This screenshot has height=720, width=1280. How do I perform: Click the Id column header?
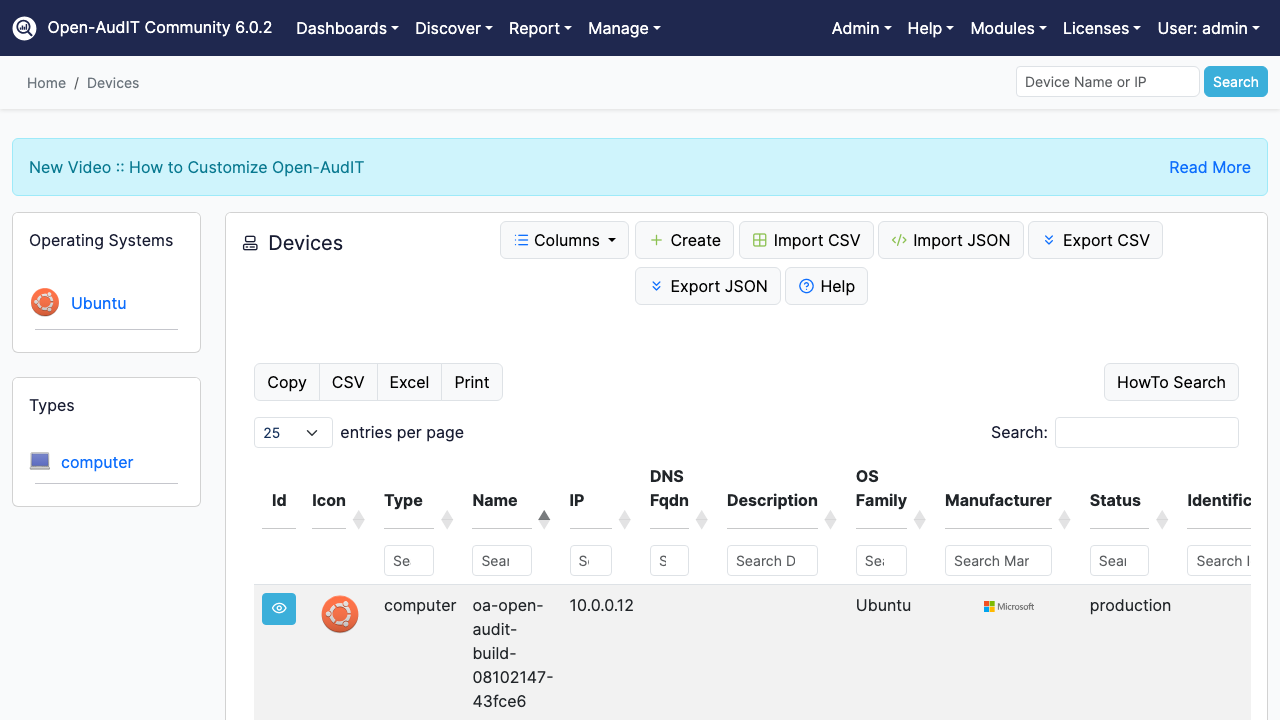pos(279,500)
